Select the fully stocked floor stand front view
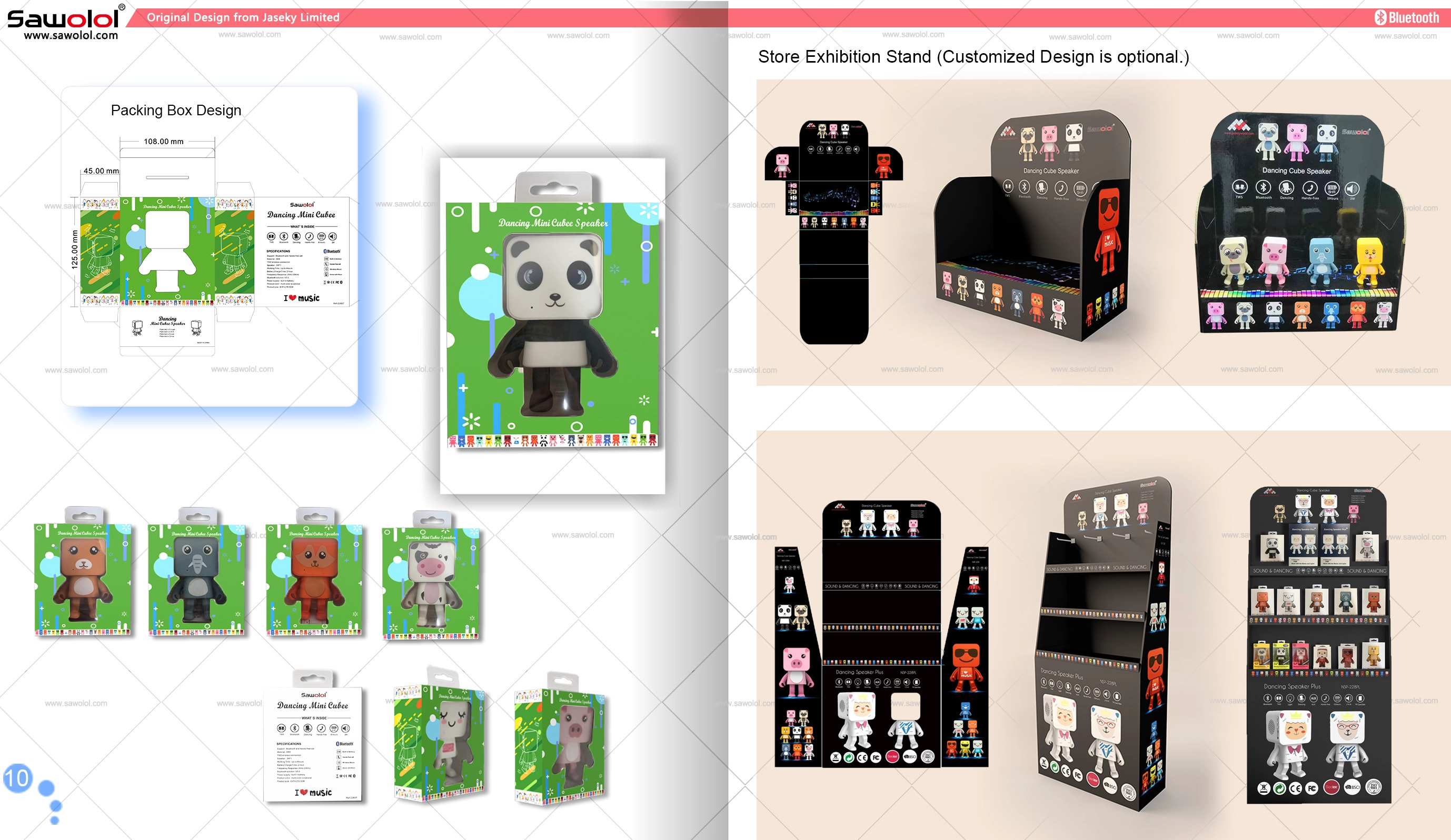Screen dimensions: 1451x840 (x=1318, y=645)
